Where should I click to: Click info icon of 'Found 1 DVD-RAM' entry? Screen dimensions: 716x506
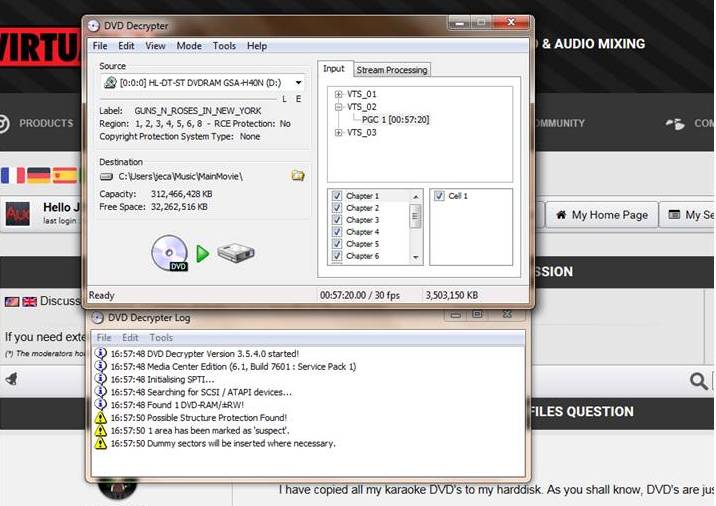[x=100, y=404]
